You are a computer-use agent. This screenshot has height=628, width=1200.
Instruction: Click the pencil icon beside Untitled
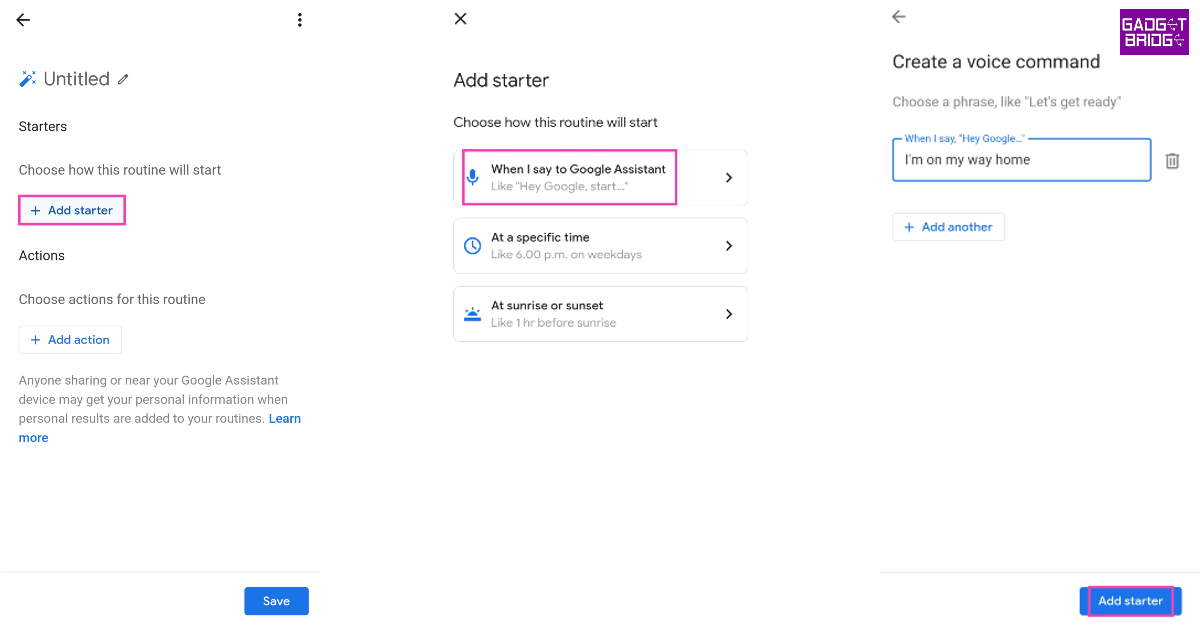(x=123, y=79)
